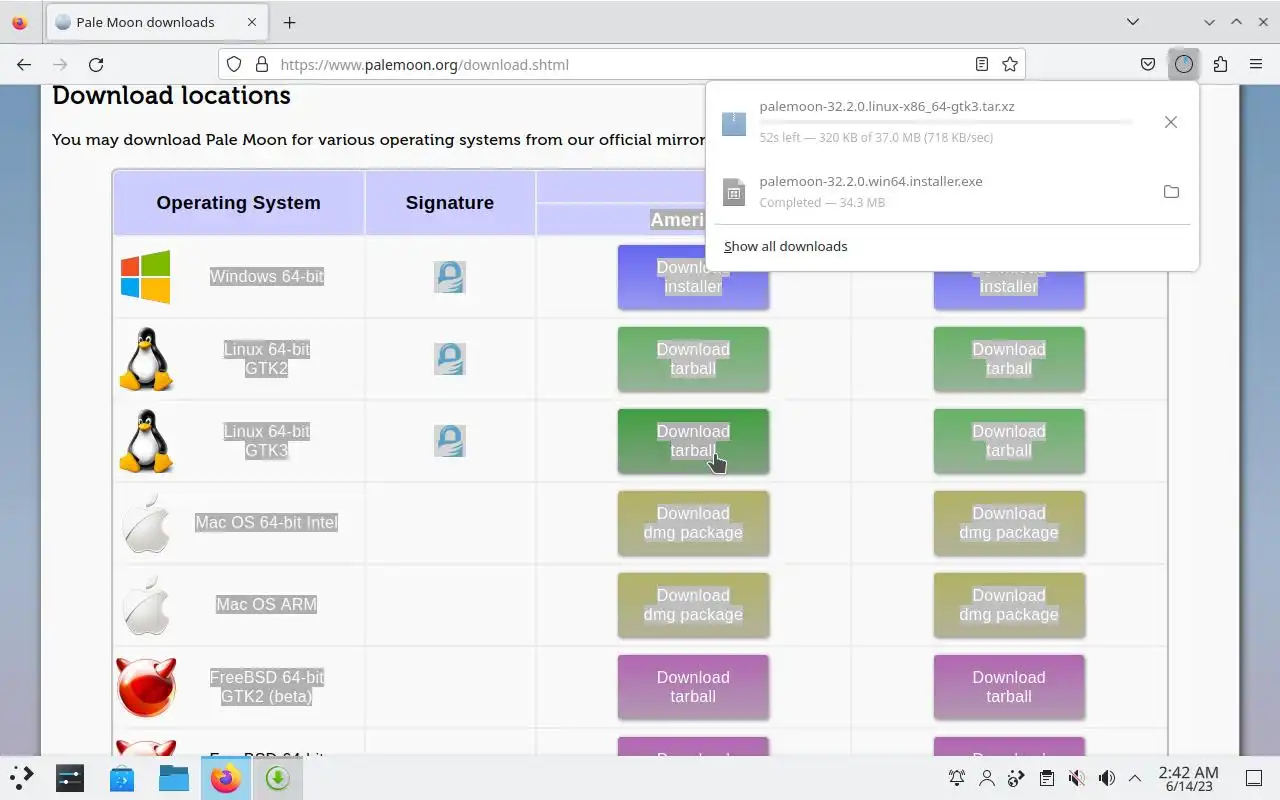Screen dimensions: 1280x800
Task: Save page to Pocket
Action: (1148, 64)
